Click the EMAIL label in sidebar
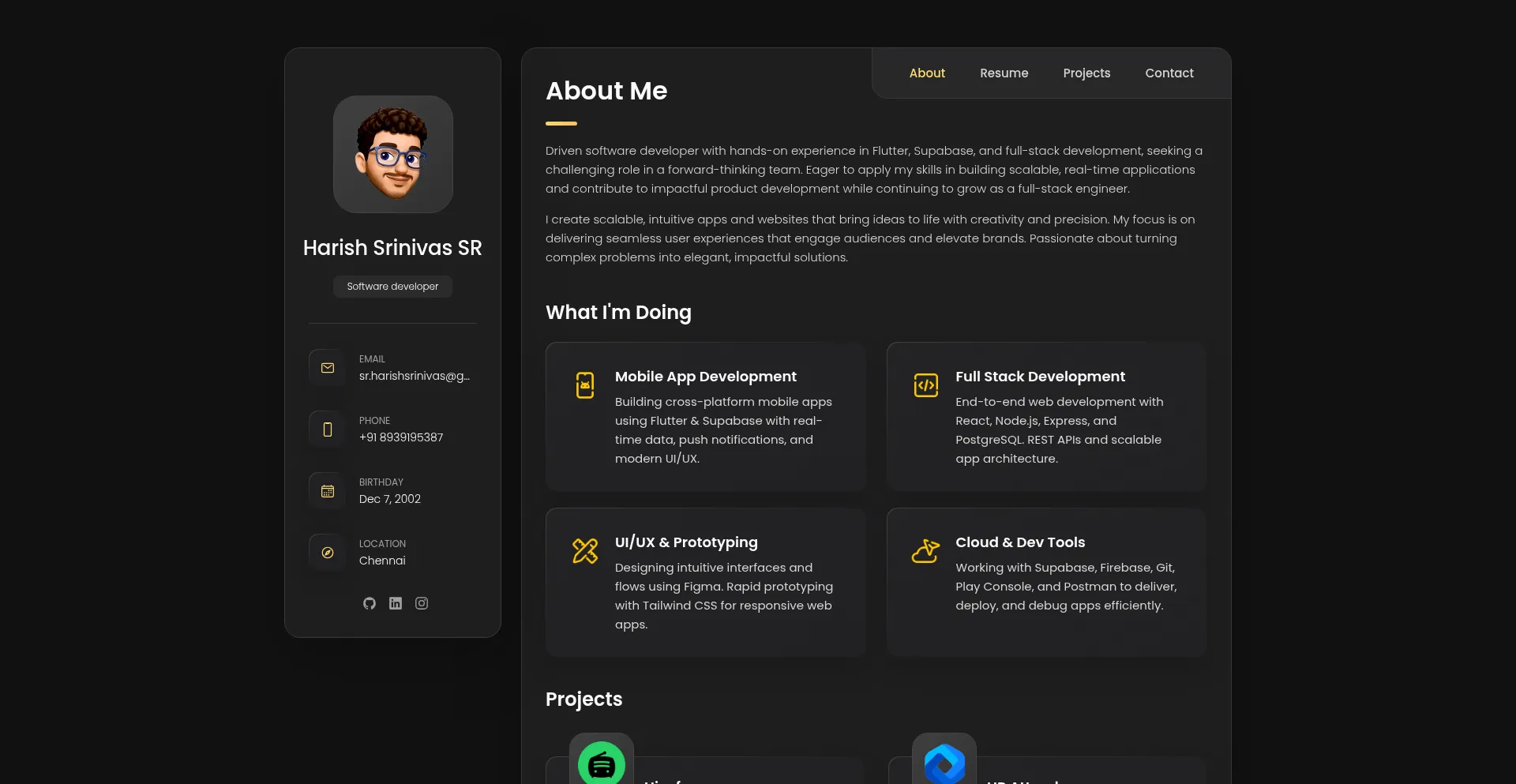 pos(372,359)
